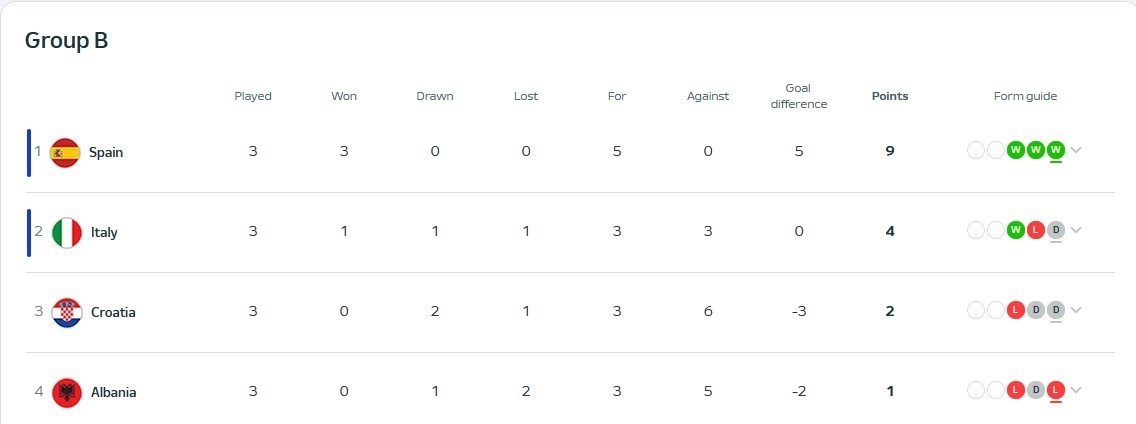Image resolution: width=1136 pixels, height=424 pixels.
Task: Click the Form guide column header
Action: (x=1025, y=96)
